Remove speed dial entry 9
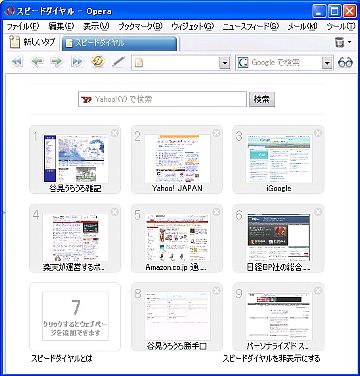The height and width of the screenshot is (376, 360). (x=318, y=291)
